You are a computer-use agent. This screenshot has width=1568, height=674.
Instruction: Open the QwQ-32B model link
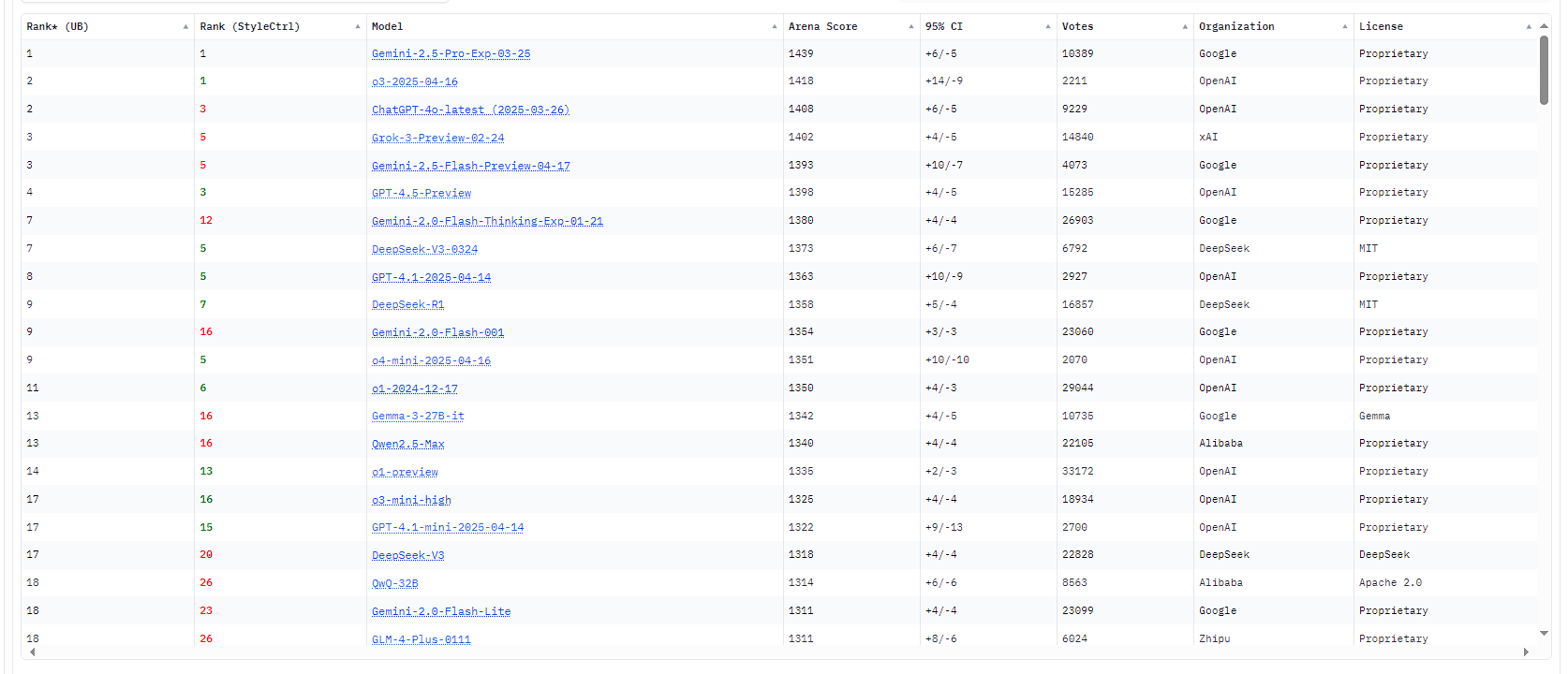pos(394,584)
